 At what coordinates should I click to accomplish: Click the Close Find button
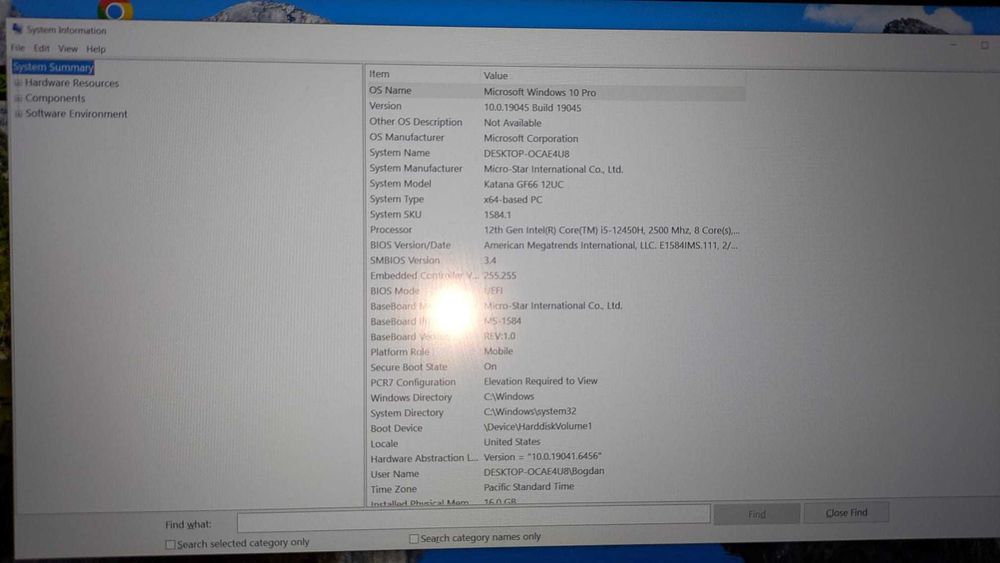[x=846, y=513]
